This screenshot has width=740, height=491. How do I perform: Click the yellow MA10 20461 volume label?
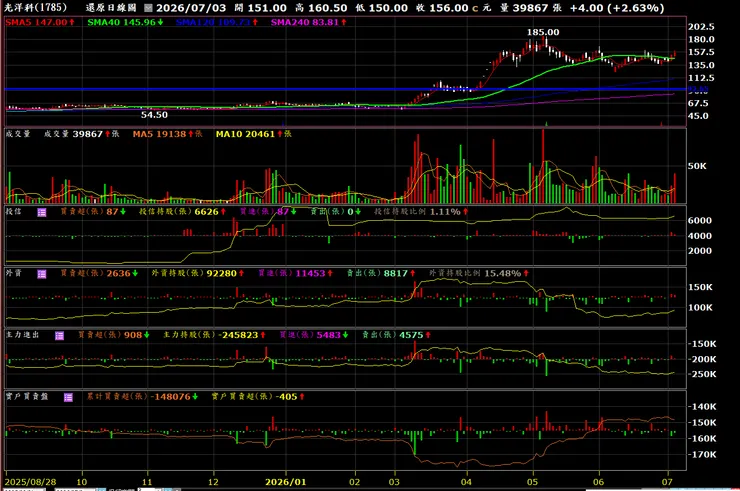(253, 134)
